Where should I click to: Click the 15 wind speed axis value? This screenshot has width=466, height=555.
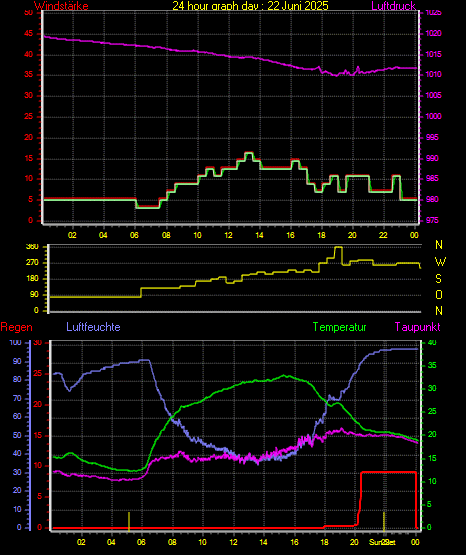(x=28, y=159)
